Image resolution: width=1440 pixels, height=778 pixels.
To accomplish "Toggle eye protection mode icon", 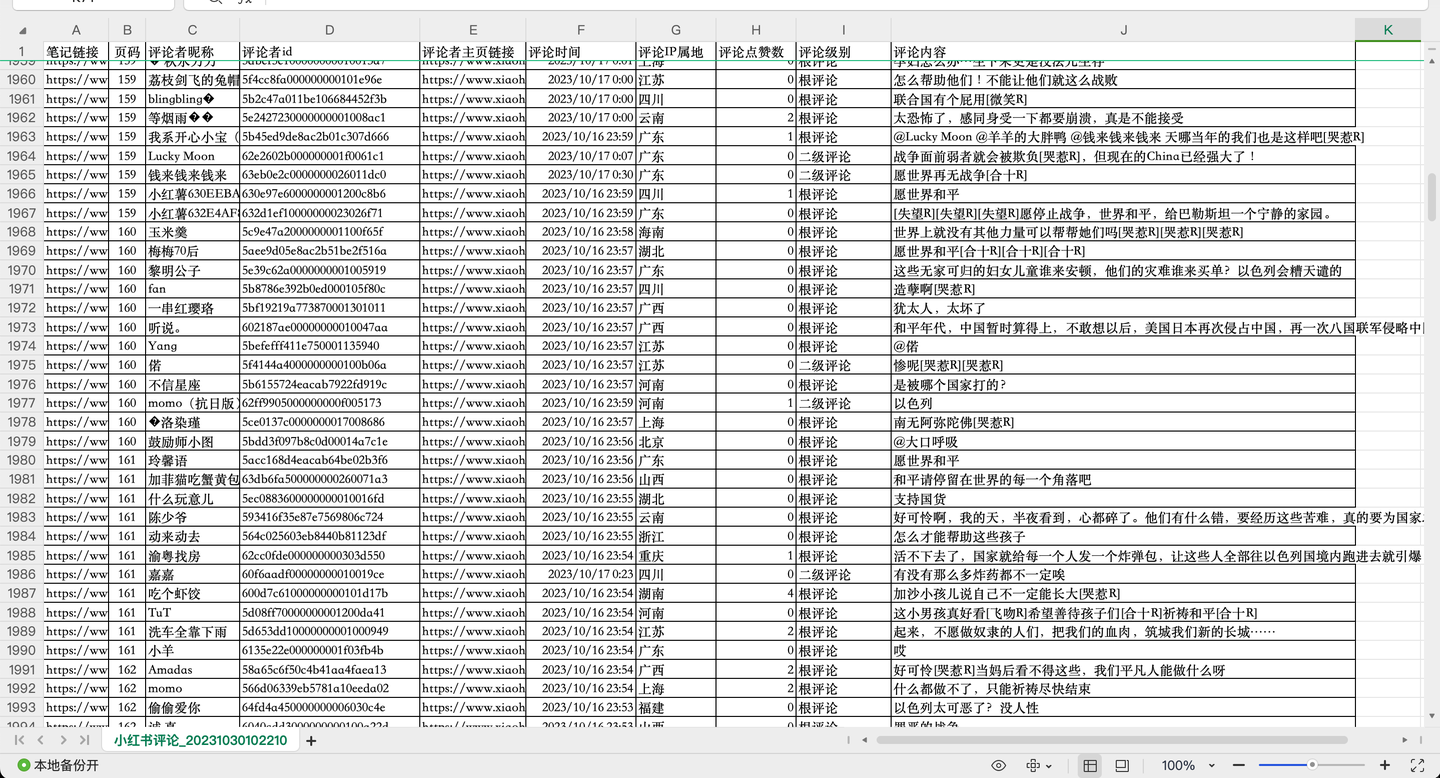I will pyautogui.click(x=998, y=766).
